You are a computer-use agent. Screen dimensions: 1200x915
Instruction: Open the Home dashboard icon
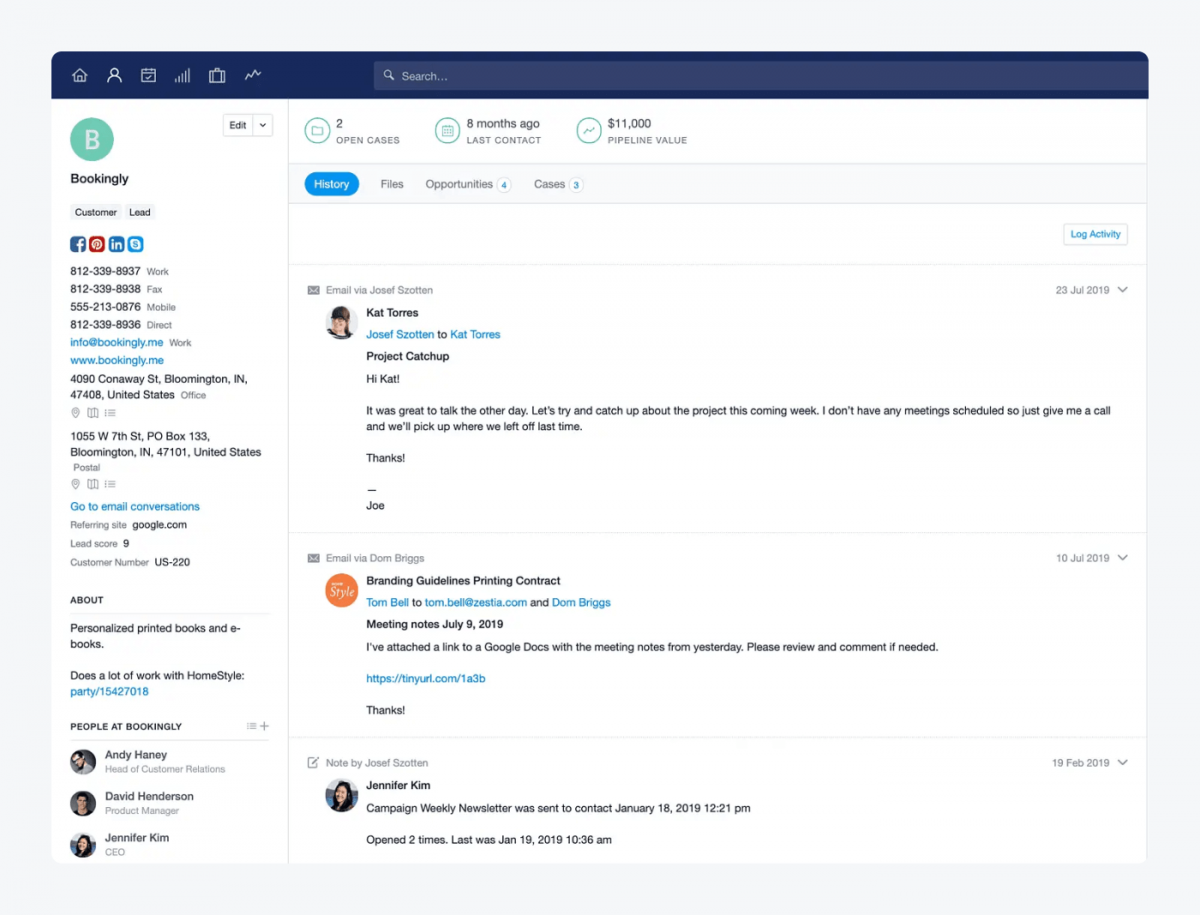click(80, 75)
